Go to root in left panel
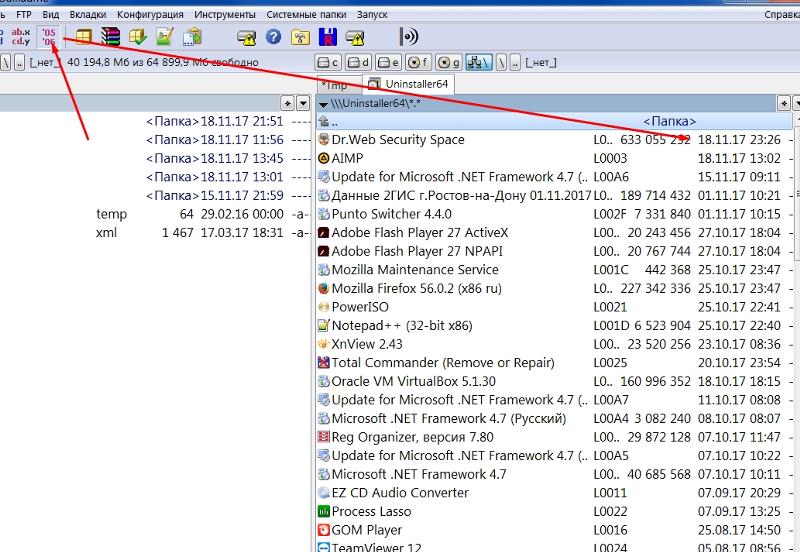800x552 pixels. pyautogui.click(x=6, y=62)
